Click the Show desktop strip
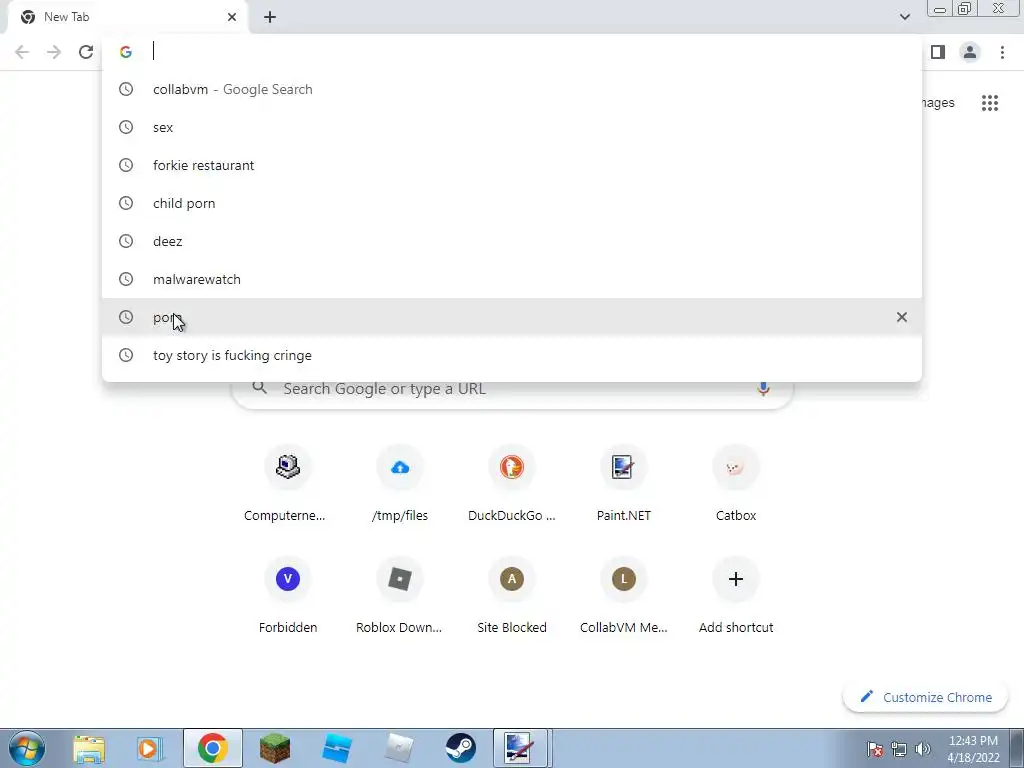This screenshot has height=768, width=1024. coord(1017,748)
